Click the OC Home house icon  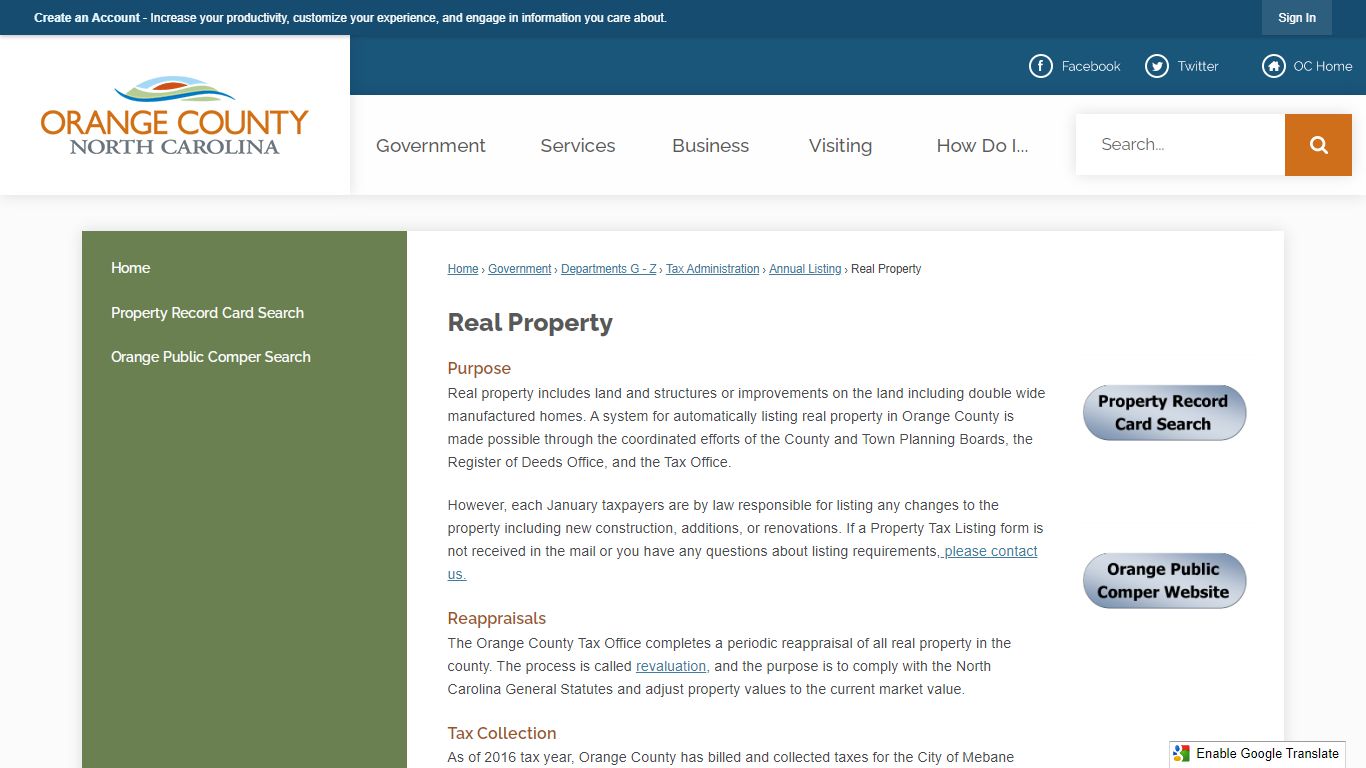pyautogui.click(x=1273, y=66)
